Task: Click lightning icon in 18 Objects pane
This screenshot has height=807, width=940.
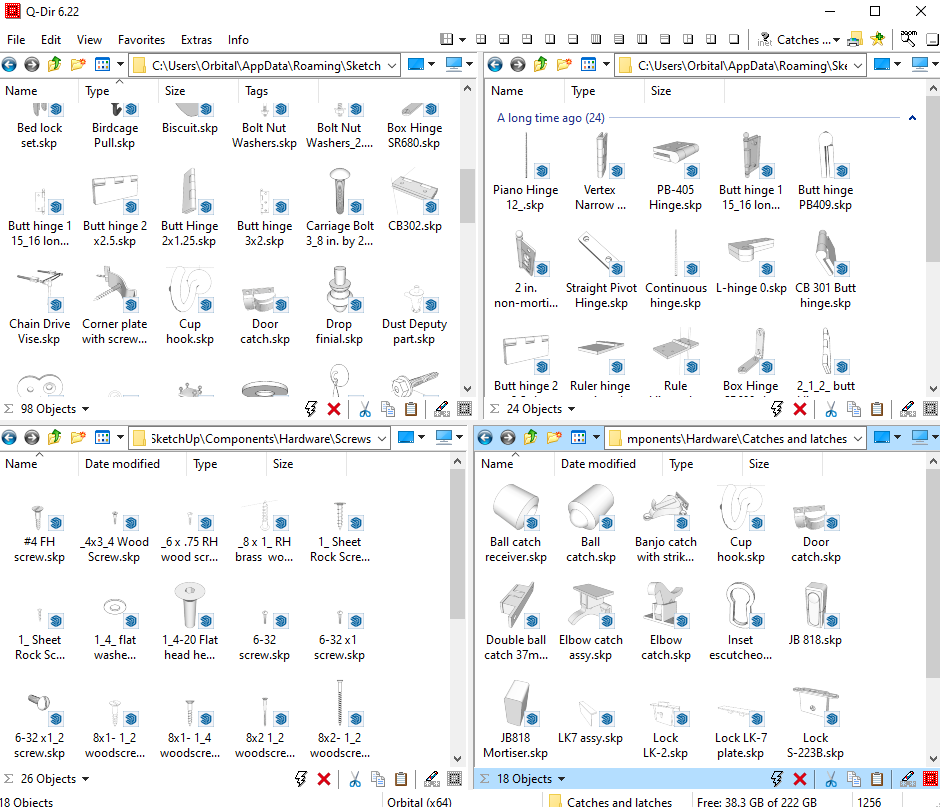Action: point(776,779)
